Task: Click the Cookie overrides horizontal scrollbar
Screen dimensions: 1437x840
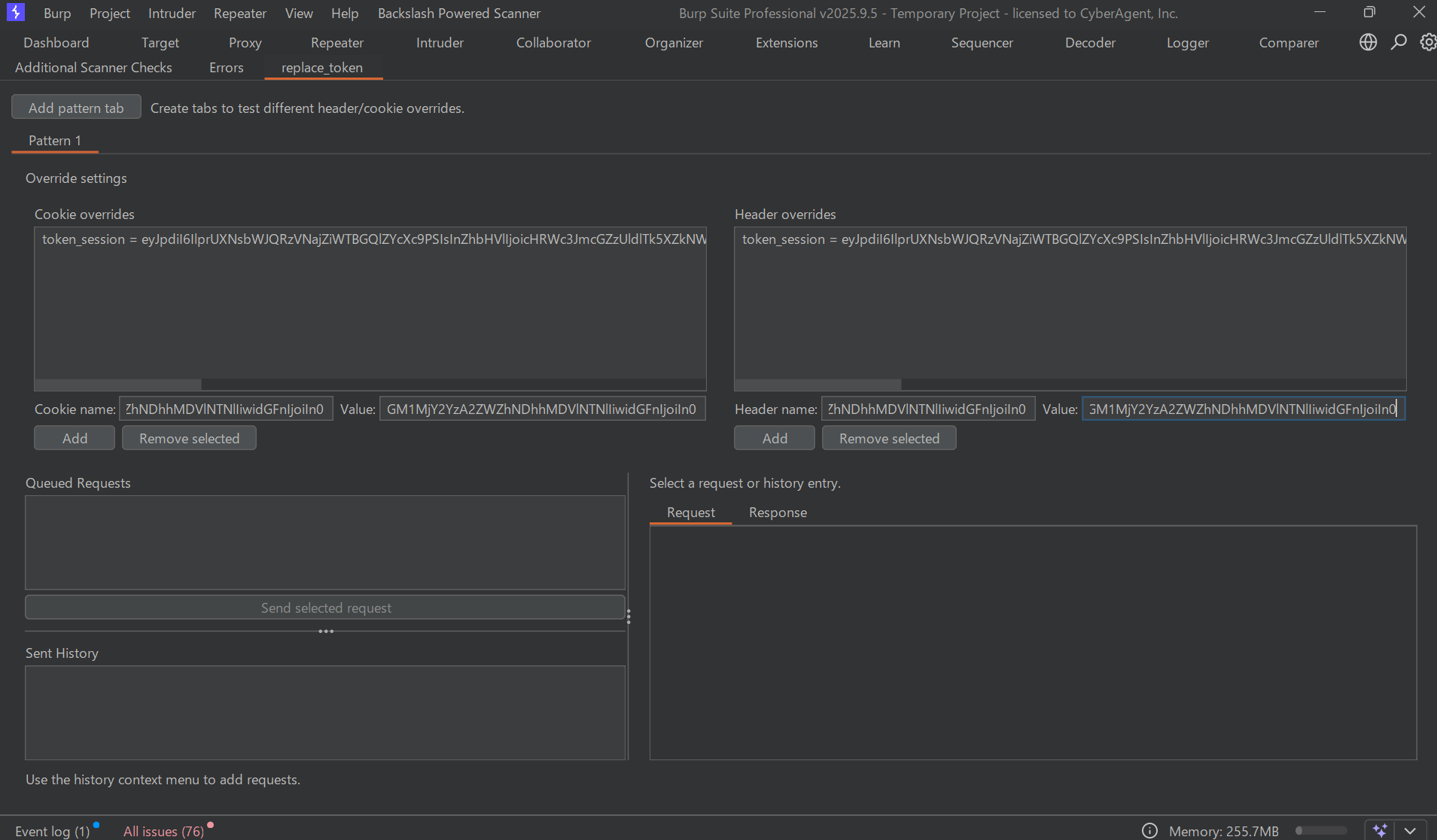Action: [118, 385]
